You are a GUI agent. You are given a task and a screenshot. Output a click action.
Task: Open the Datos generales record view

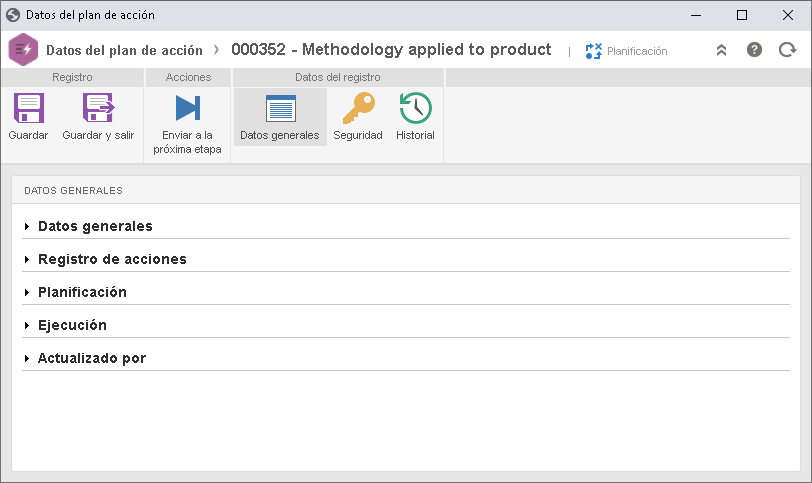[280, 117]
